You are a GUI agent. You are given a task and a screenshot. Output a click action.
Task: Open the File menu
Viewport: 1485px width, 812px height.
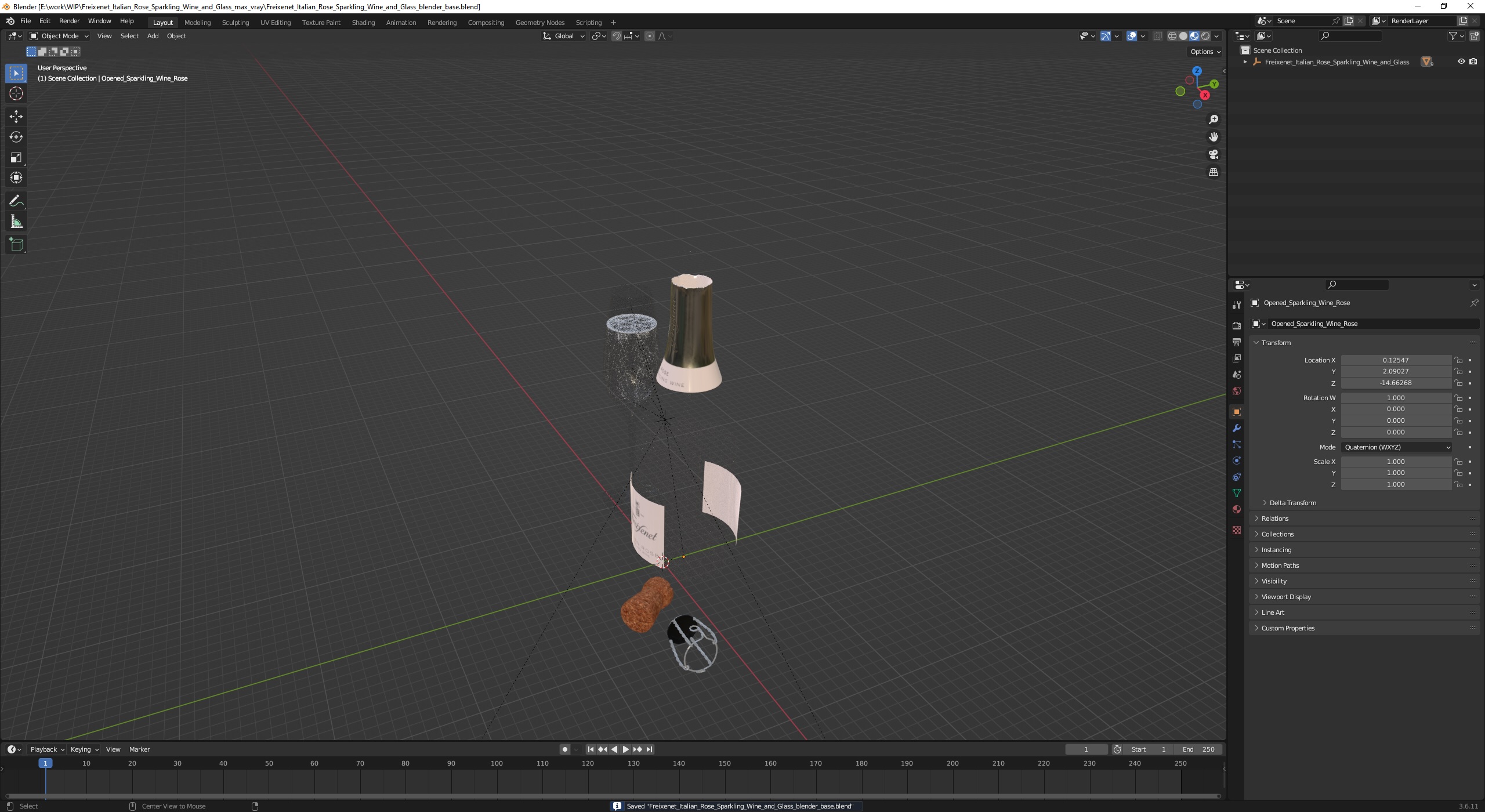tap(26, 21)
